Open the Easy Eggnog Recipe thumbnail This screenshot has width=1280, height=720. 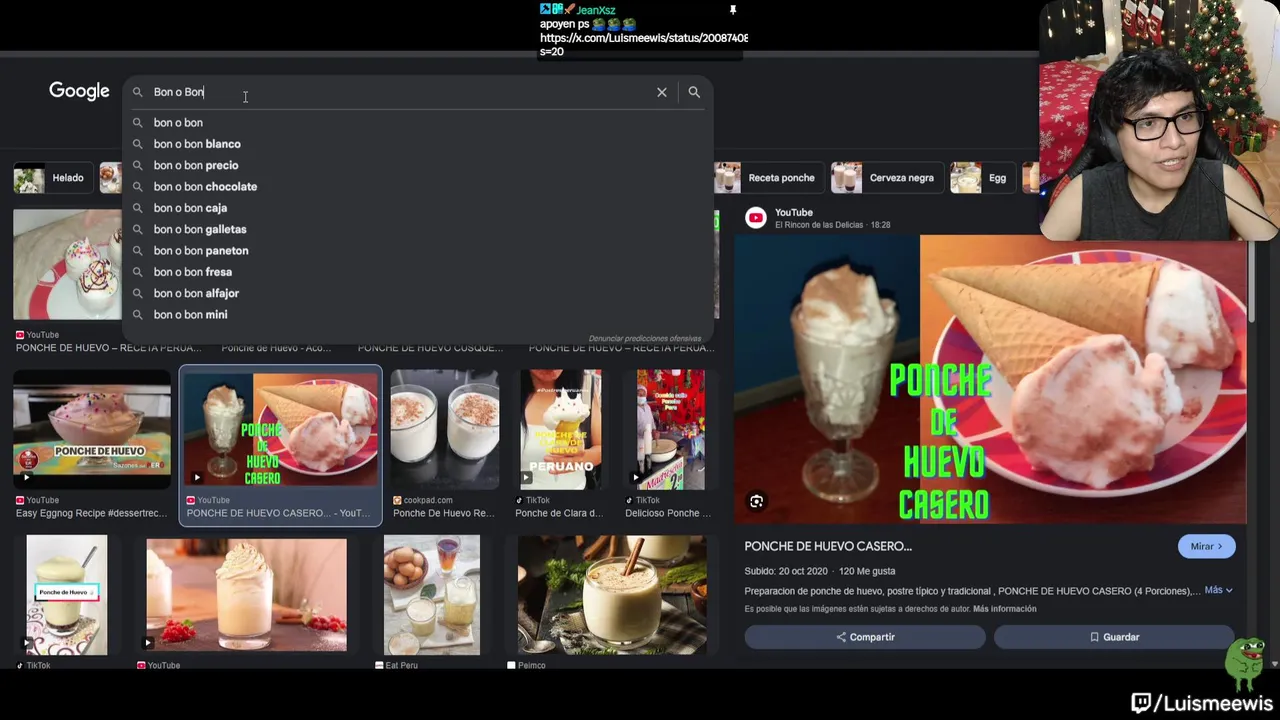coord(92,430)
